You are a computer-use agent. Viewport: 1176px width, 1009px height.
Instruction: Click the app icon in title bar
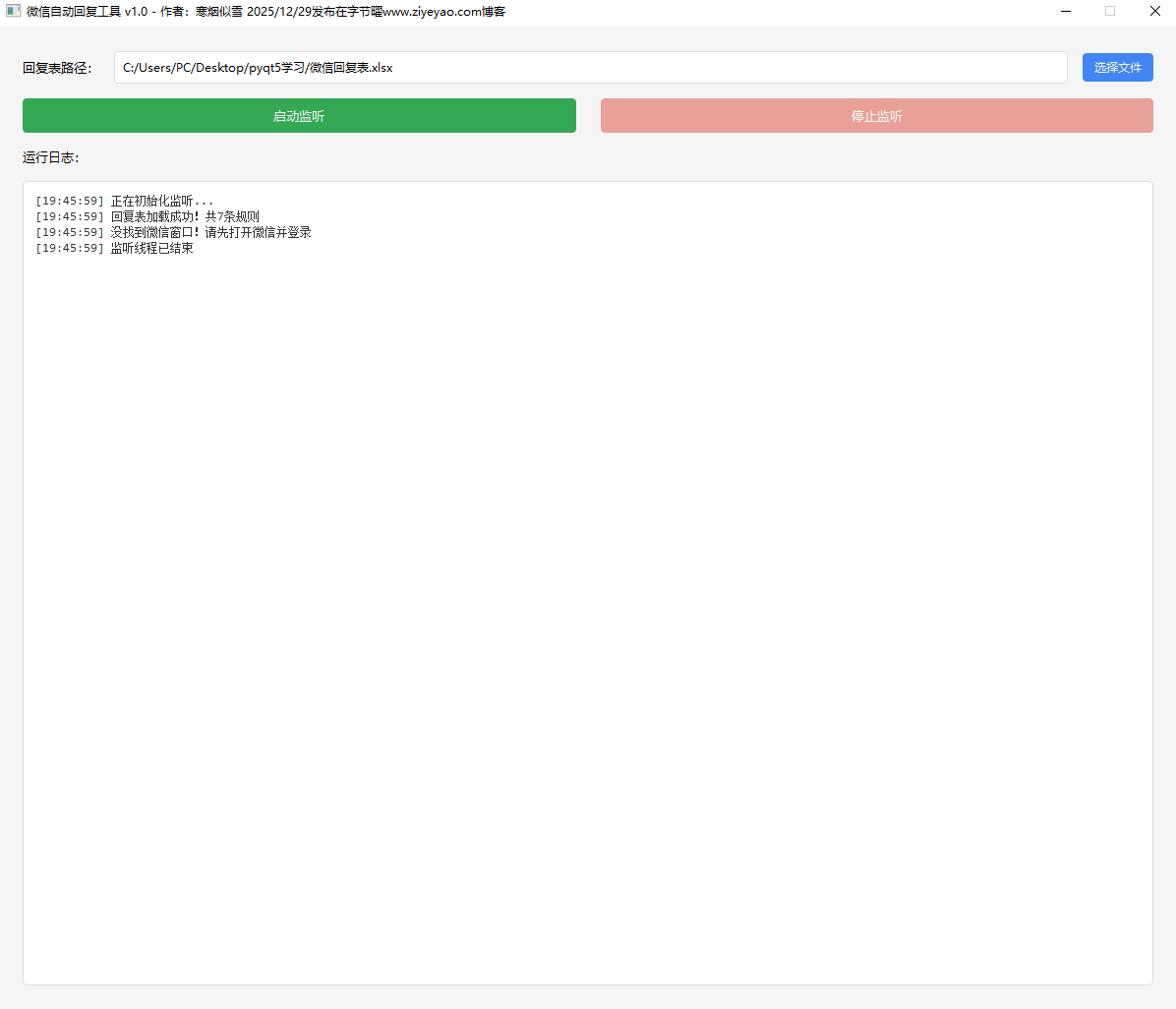pos(13,12)
